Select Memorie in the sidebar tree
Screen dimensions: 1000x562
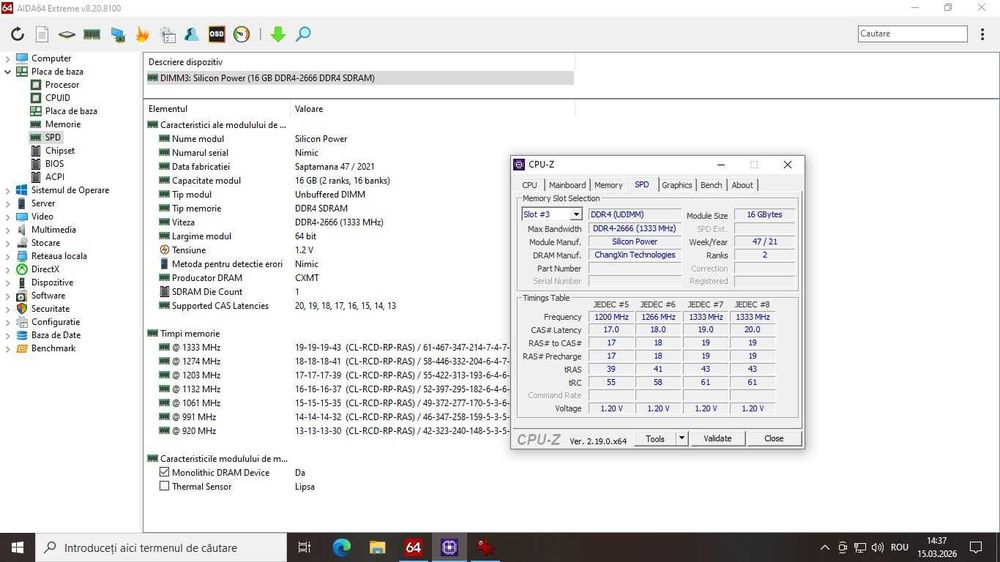pos(62,124)
